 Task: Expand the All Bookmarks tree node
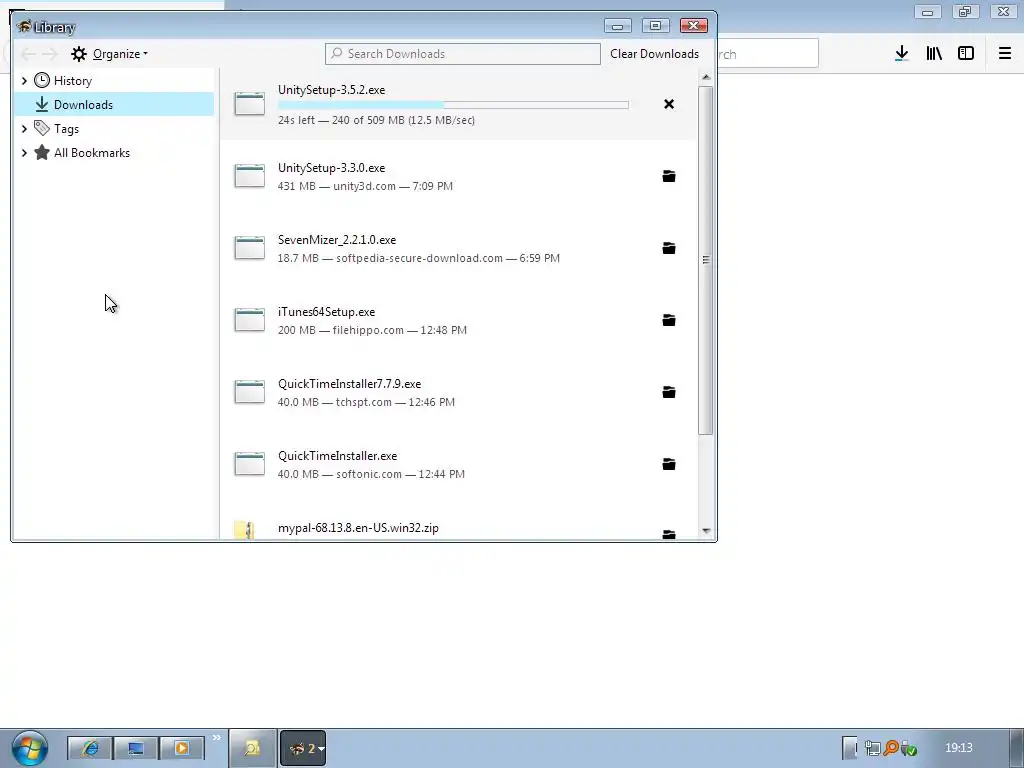click(x=24, y=153)
